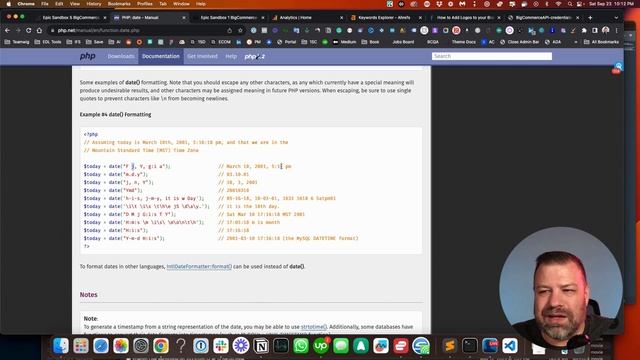The width and height of the screenshot is (640, 360).
Task: Open WhatsApp from the dock
Action: [301, 346]
